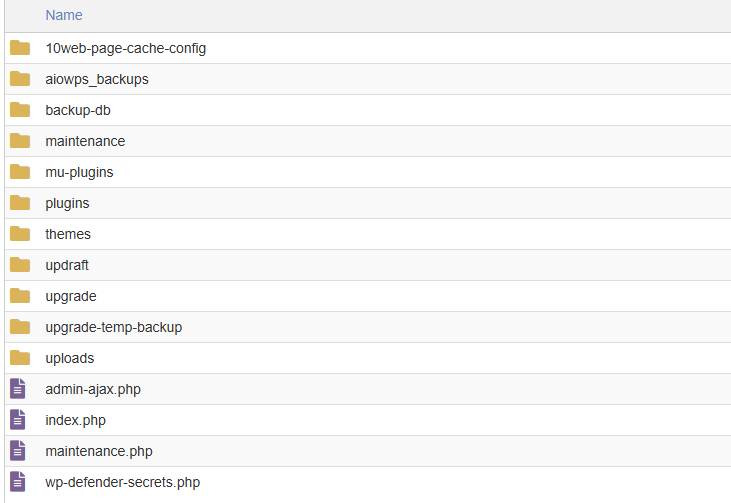Open the updraft folder name
This screenshot has width=731, height=503.
click(x=67, y=265)
